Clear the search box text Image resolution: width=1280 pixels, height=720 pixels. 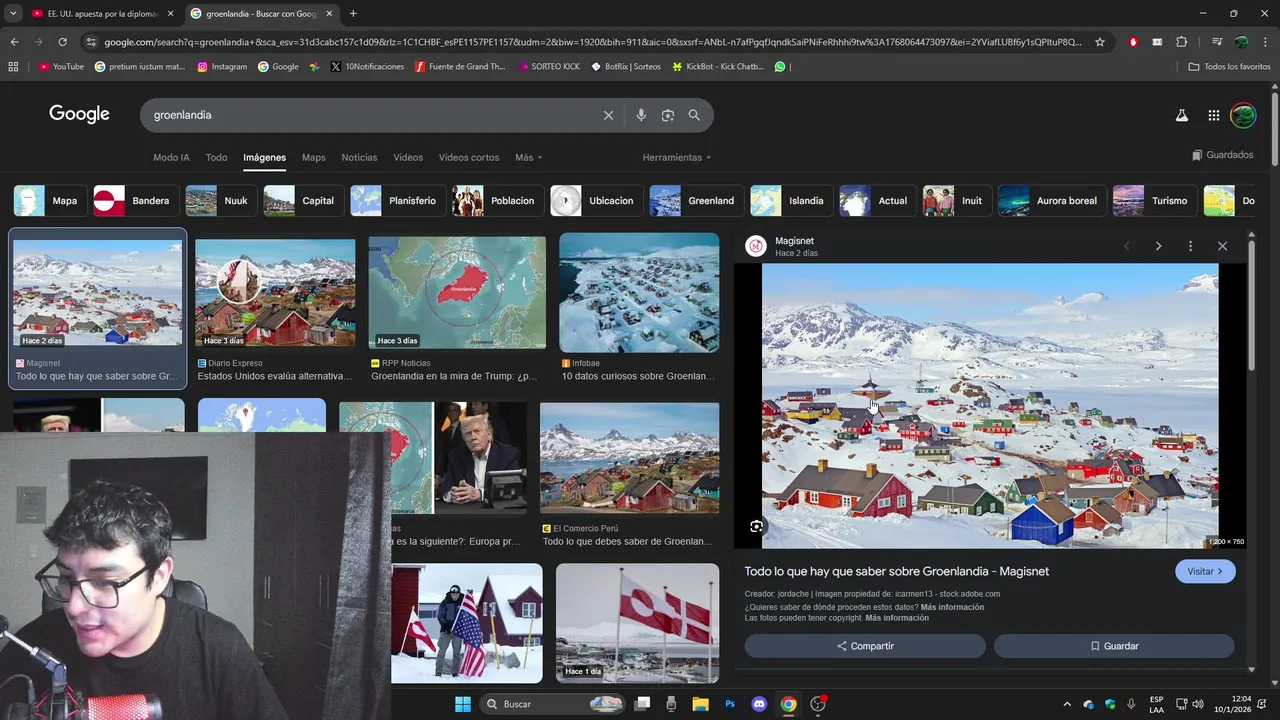tap(608, 115)
